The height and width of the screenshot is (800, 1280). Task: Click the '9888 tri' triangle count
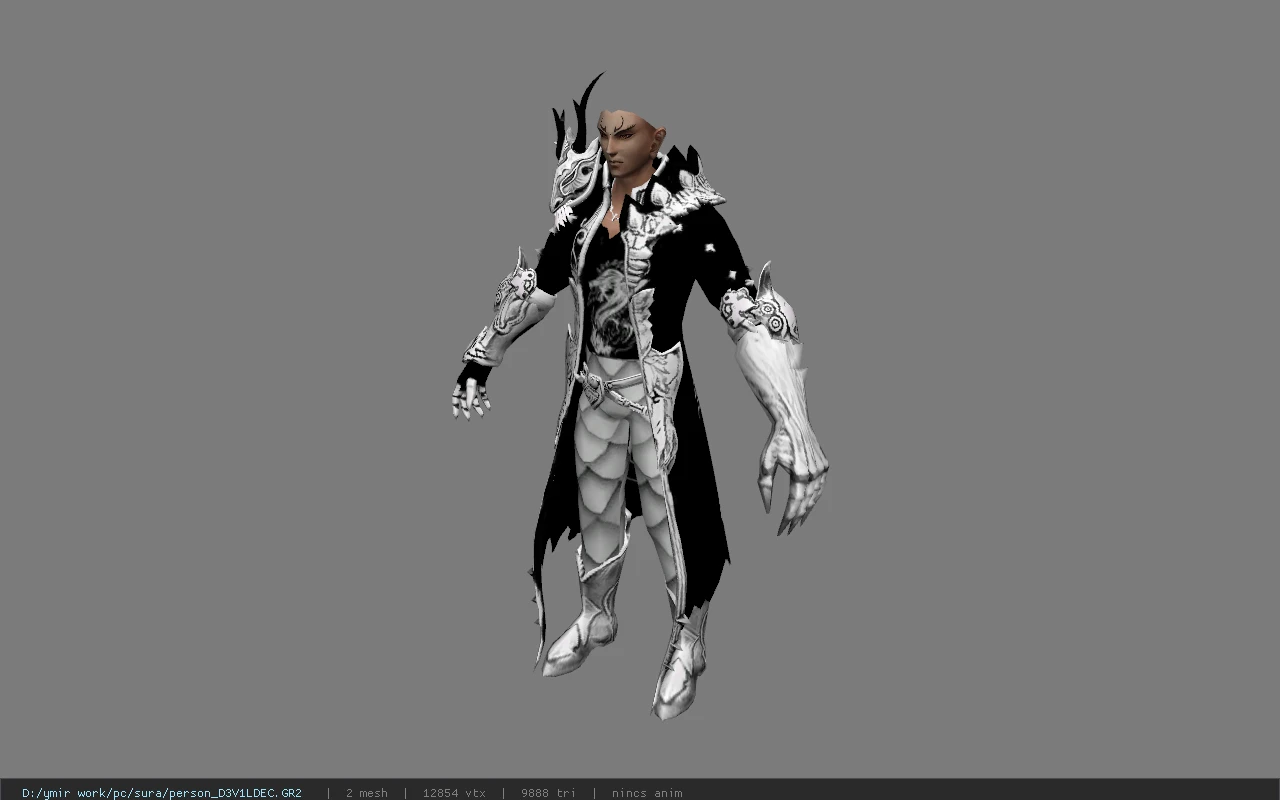(549, 793)
